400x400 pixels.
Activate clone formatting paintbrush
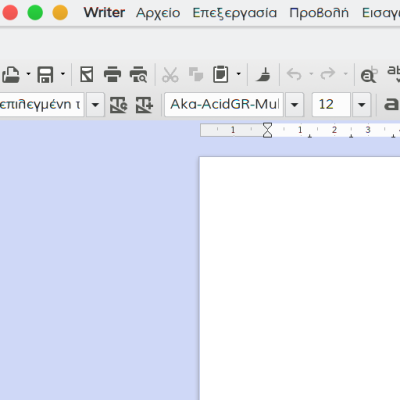(x=263, y=74)
